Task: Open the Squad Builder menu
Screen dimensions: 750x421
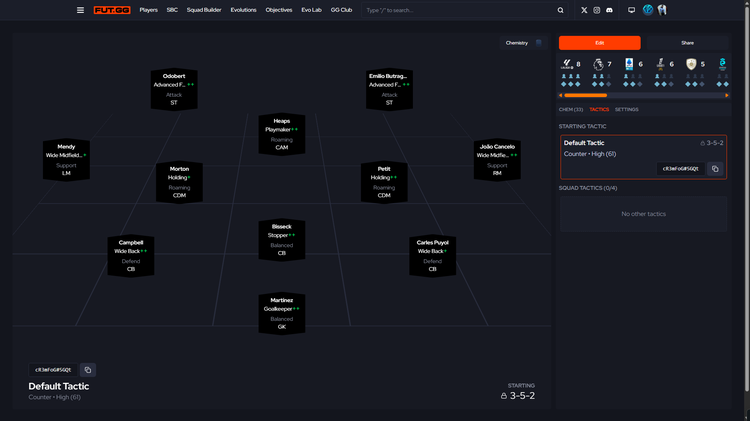Action: (x=204, y=10)
